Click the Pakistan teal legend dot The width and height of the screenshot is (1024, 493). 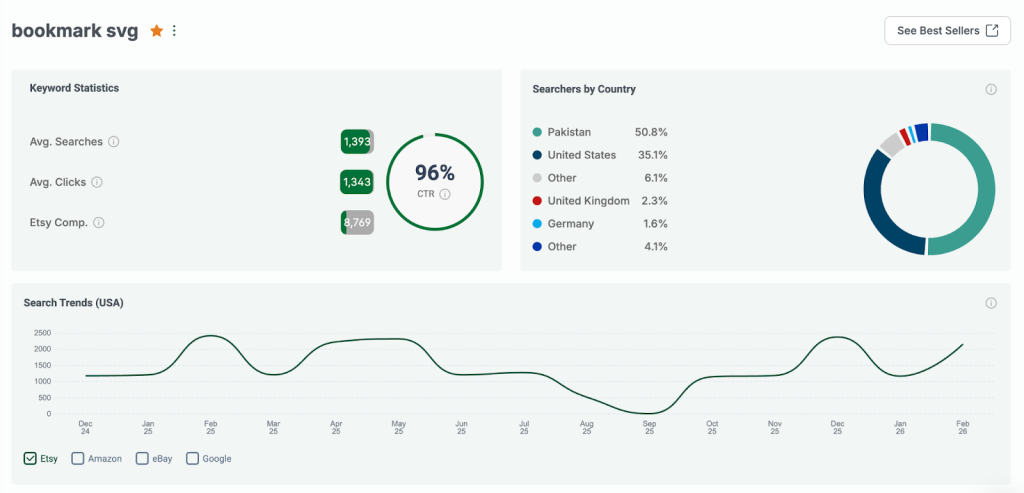(538, 132)
